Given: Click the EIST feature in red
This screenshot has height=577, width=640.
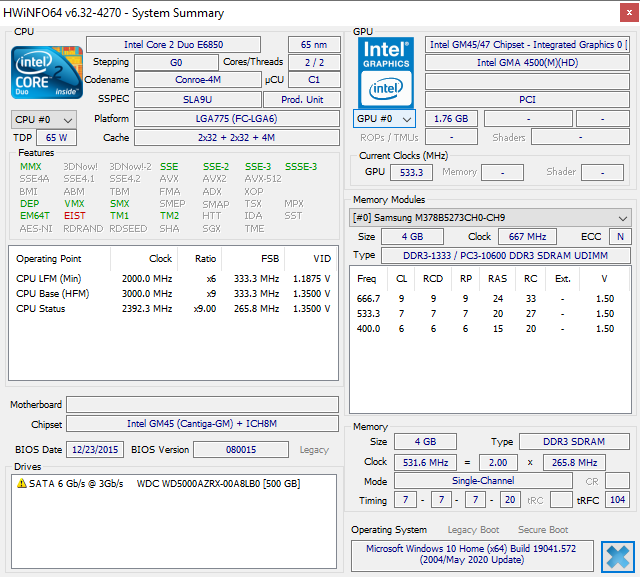Looking at the screenshot, I should tap(75, 215).
